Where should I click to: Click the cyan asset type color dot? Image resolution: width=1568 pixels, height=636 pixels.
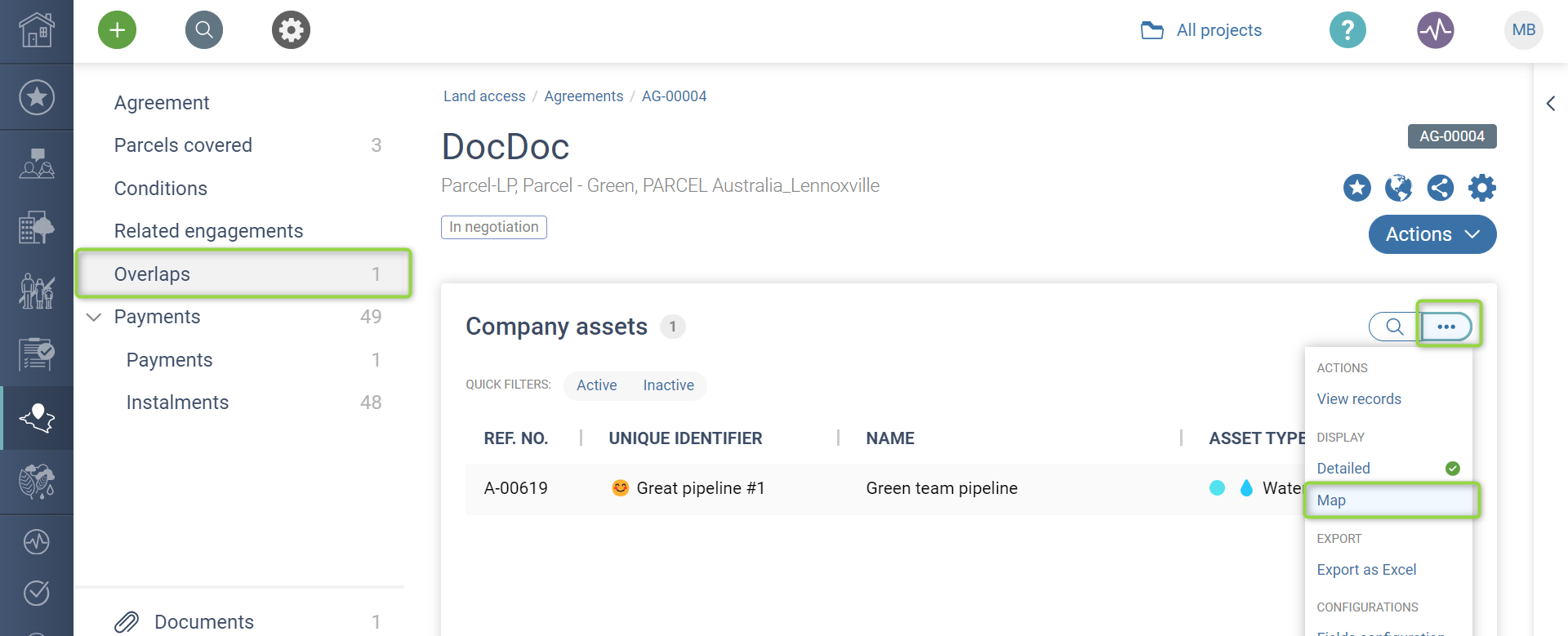click(1217, 488)
